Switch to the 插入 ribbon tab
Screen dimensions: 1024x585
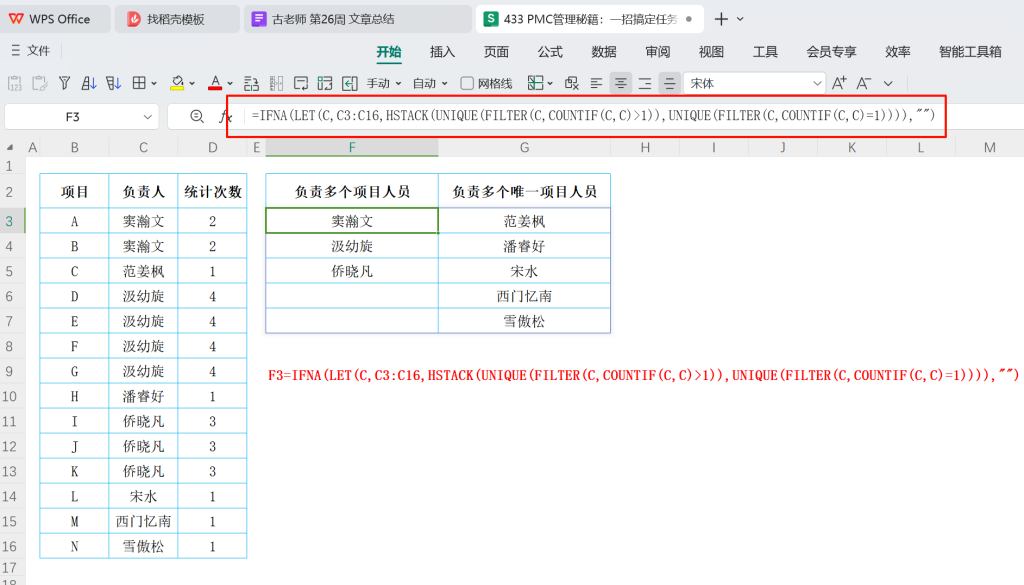coord(442,52)
